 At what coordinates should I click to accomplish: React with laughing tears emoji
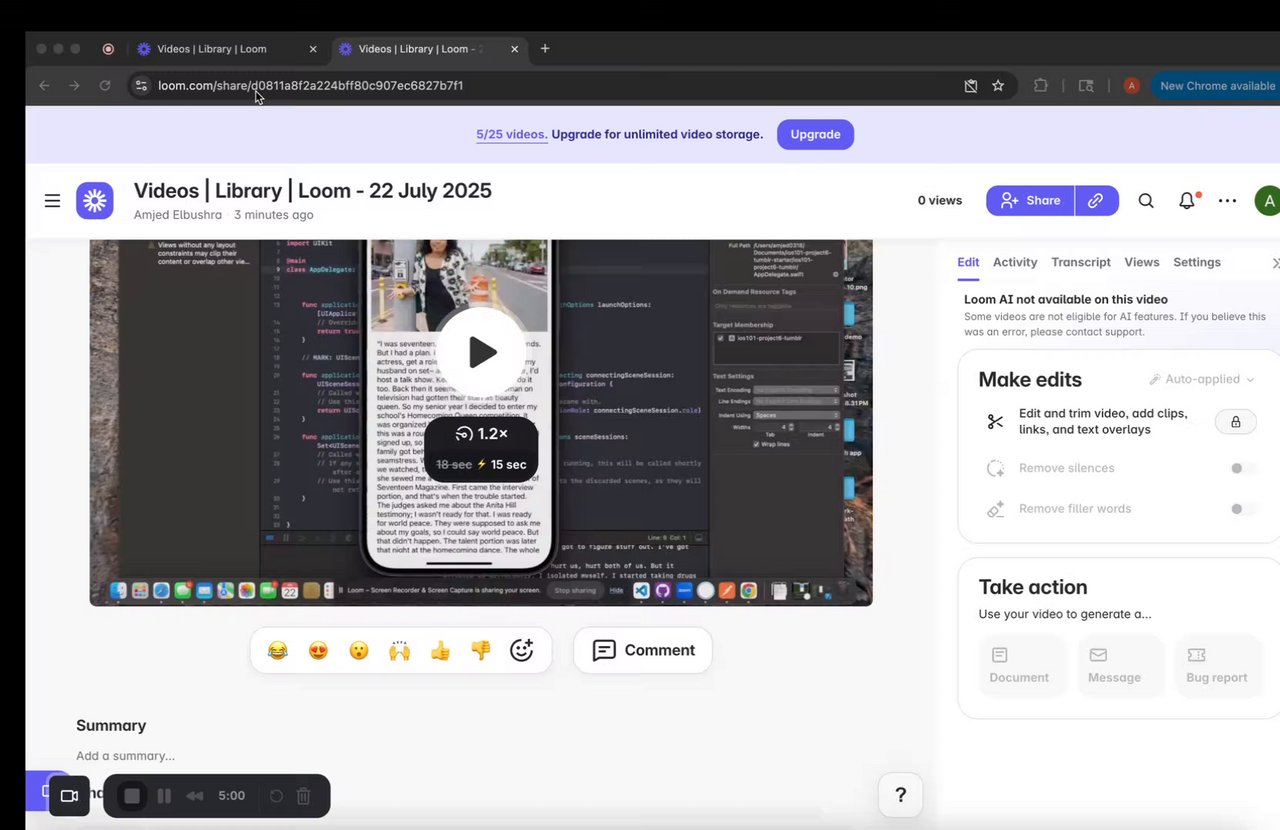pyautogui.click(x=278, y=651)
